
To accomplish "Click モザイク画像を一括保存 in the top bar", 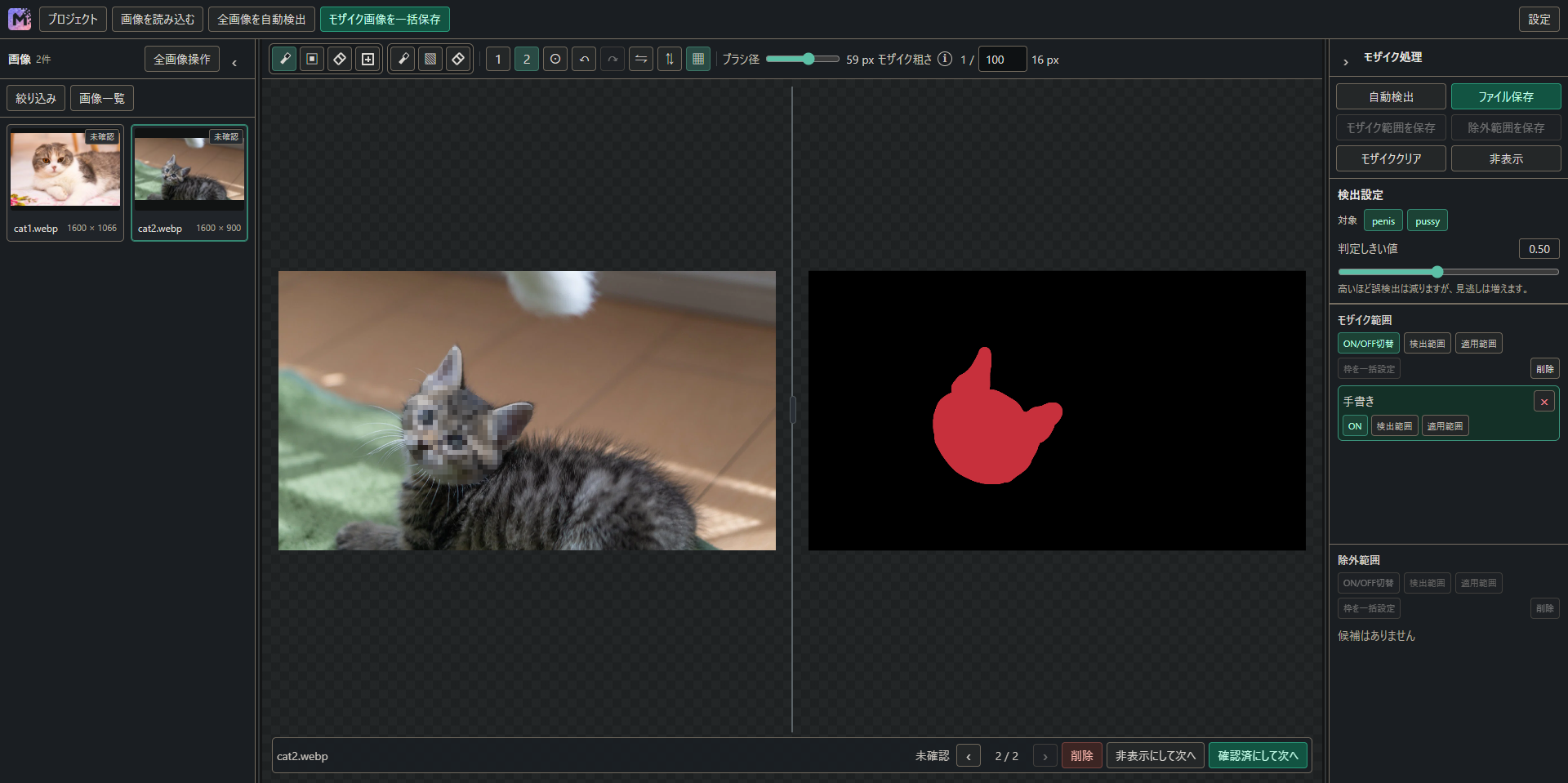I will pyautogui.click(x=385, y=19).
